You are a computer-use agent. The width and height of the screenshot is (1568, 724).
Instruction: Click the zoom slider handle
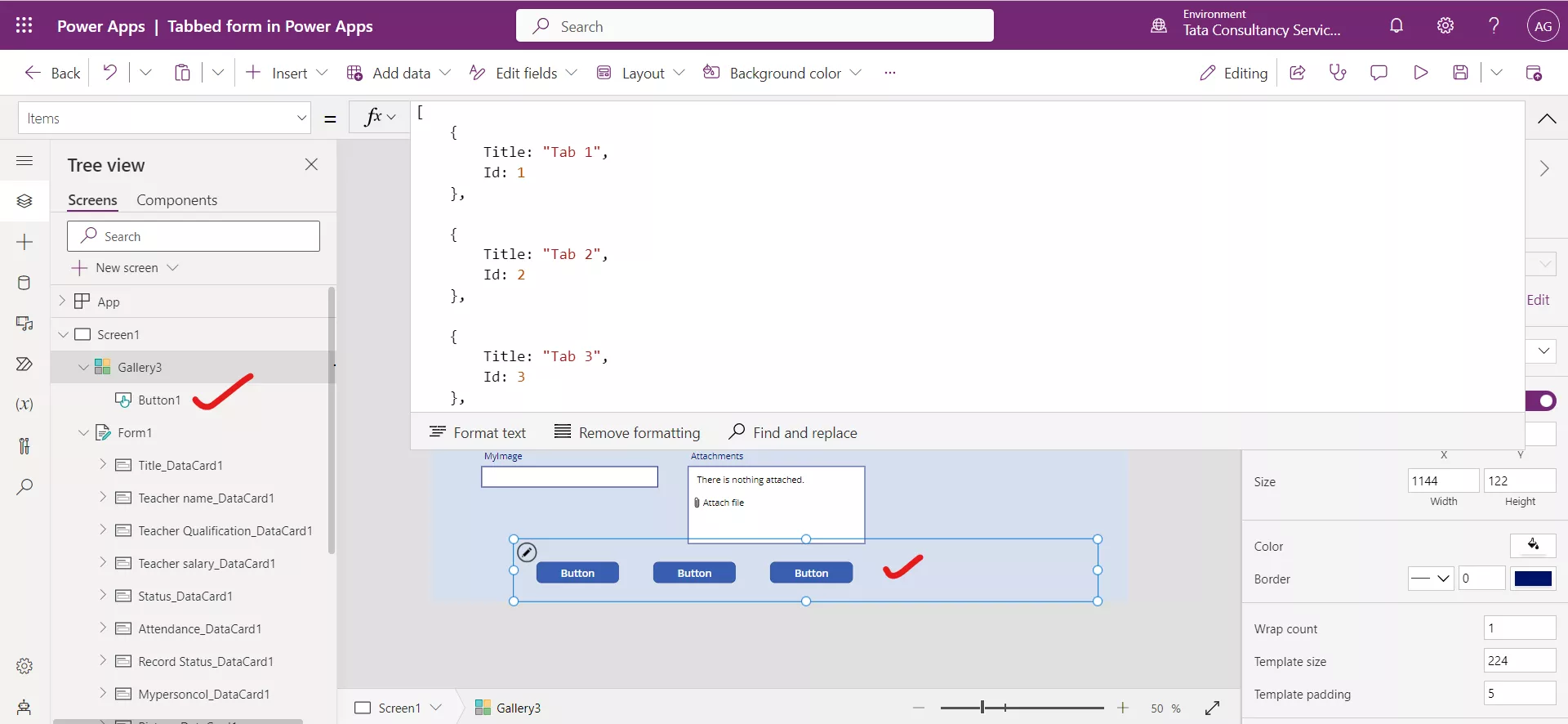click(982, 708)
